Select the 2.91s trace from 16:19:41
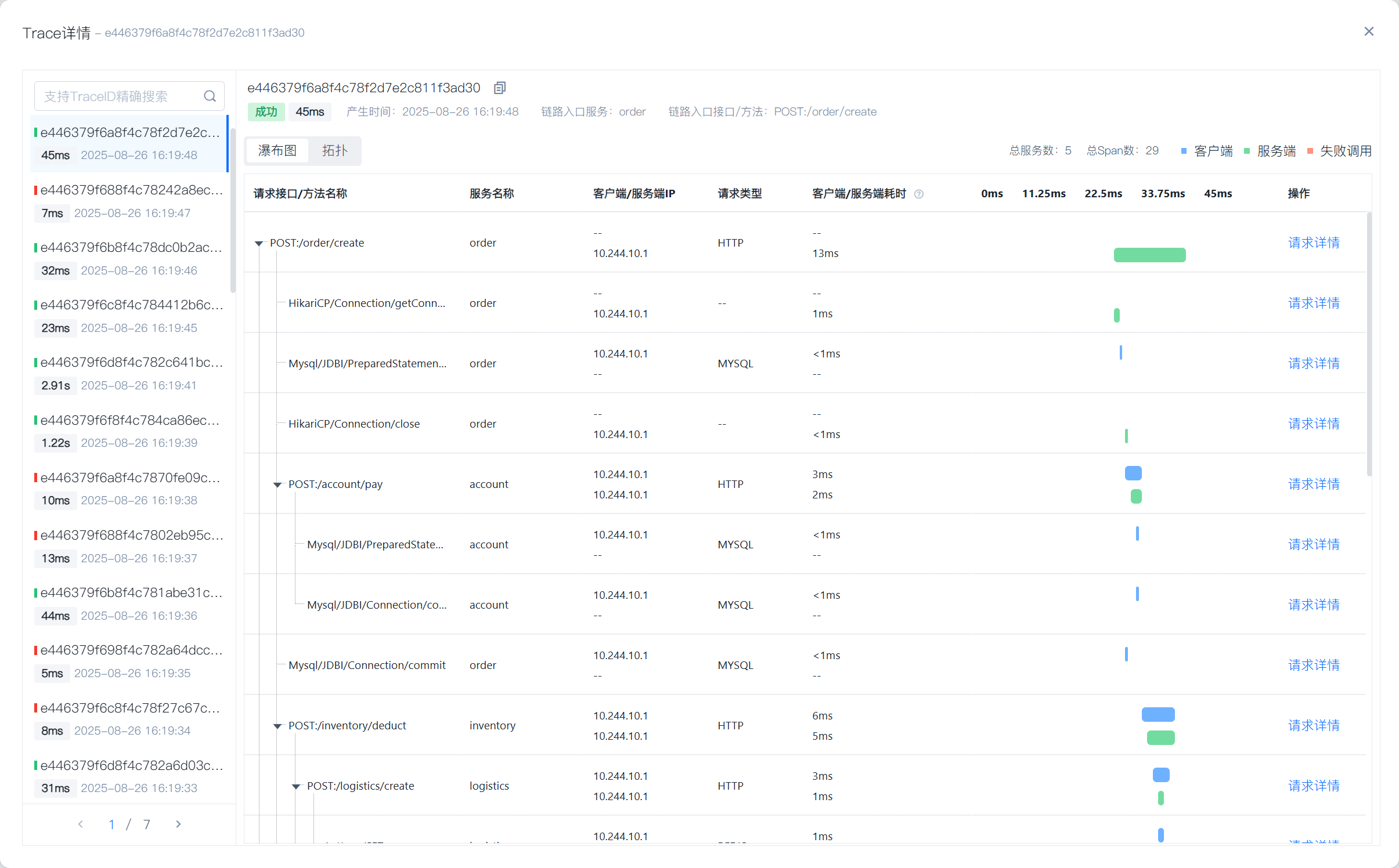This screenshot has height=868, width=1399. coord(129,374)
